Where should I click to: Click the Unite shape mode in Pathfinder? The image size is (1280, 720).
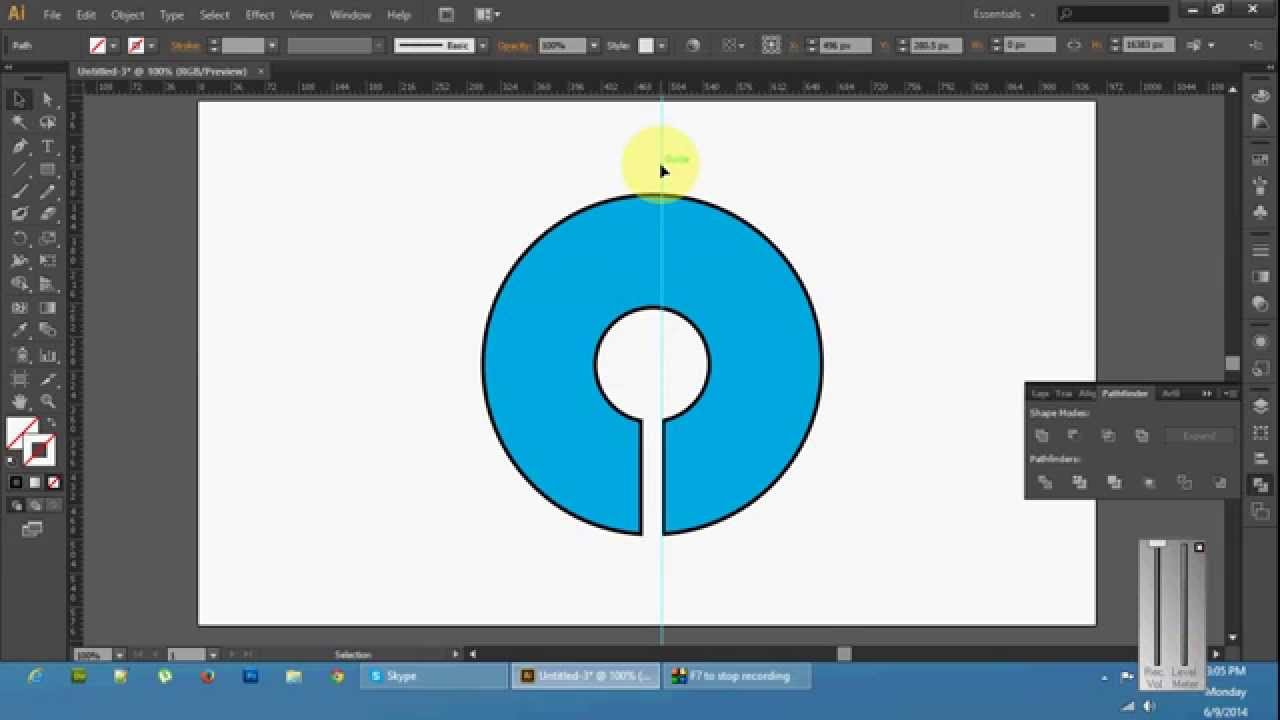[x=1042, y=436]
